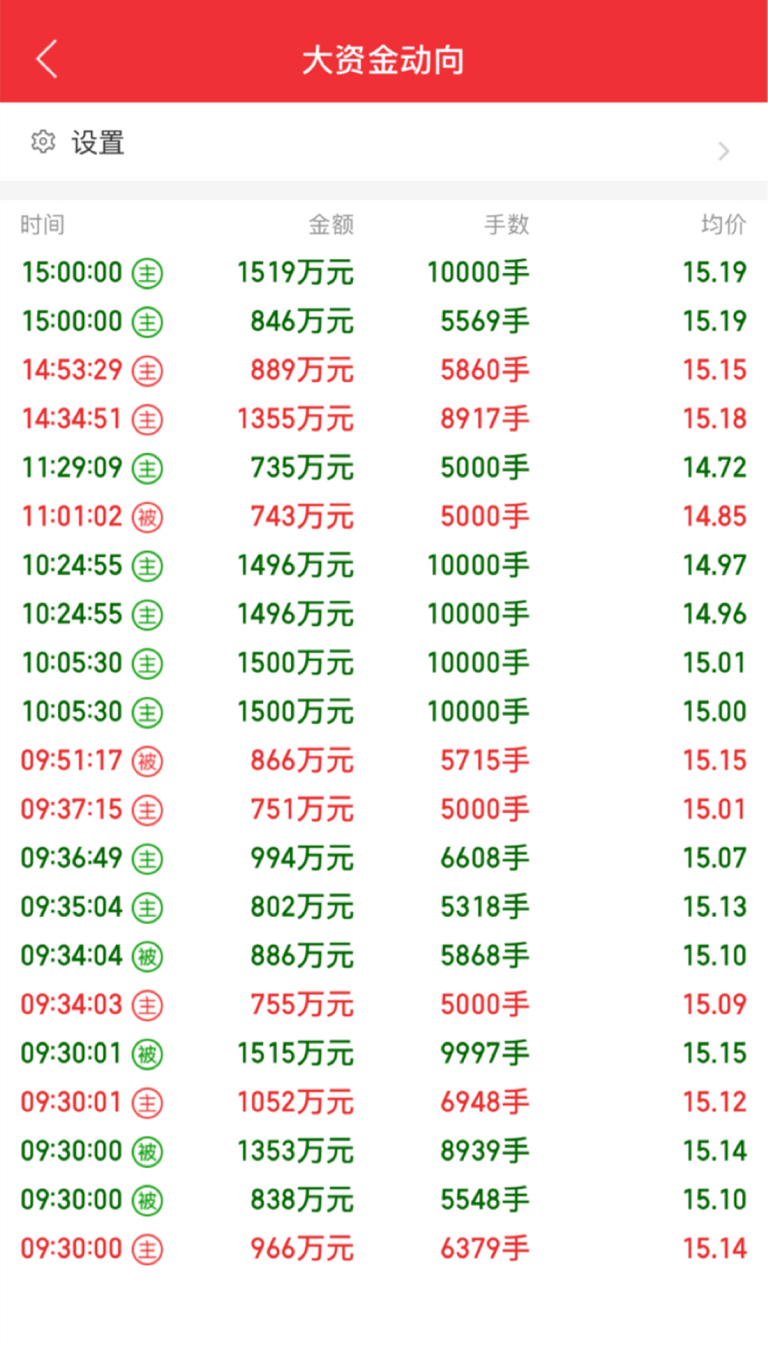
Task: Select the 14:34:51 trade time
Action: click(72, 419)
